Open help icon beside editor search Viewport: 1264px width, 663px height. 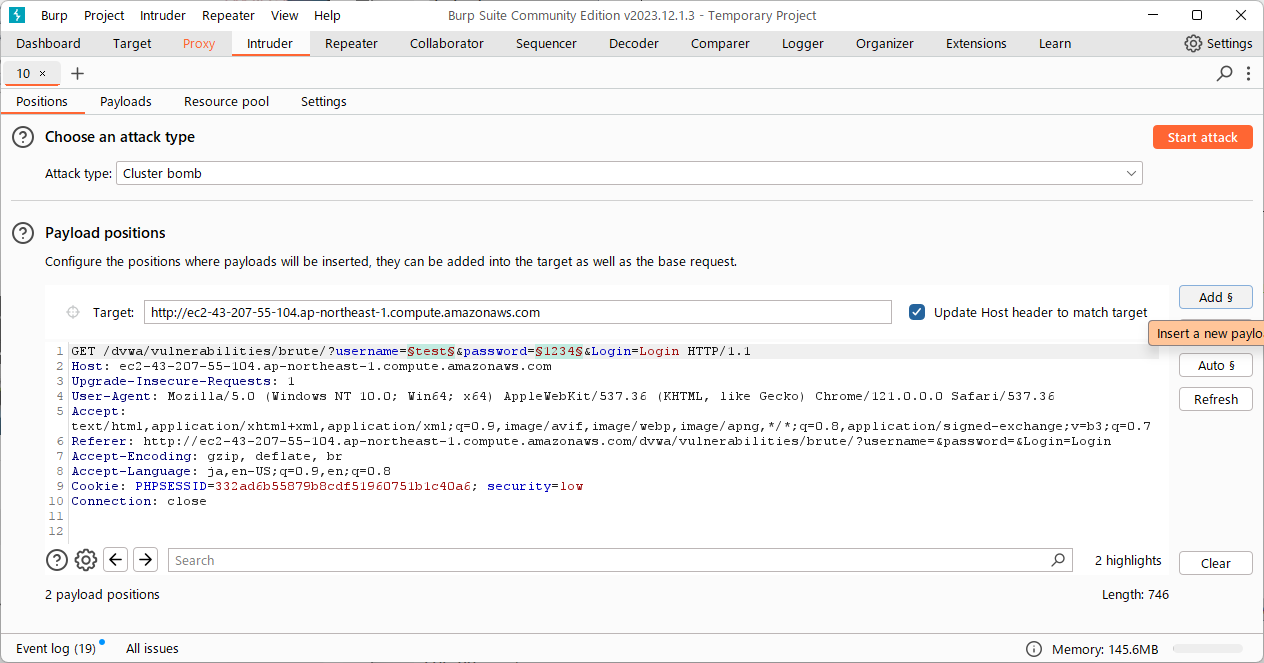click(x=57, y=560)
